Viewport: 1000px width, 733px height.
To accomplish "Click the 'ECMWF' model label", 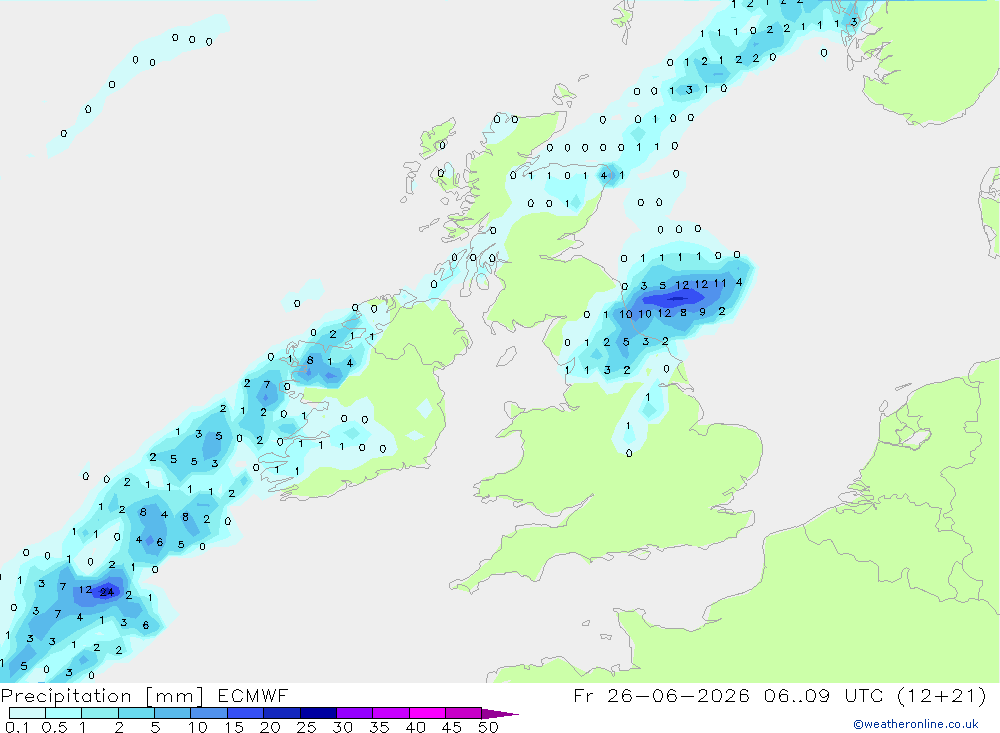I will [253, 695].
